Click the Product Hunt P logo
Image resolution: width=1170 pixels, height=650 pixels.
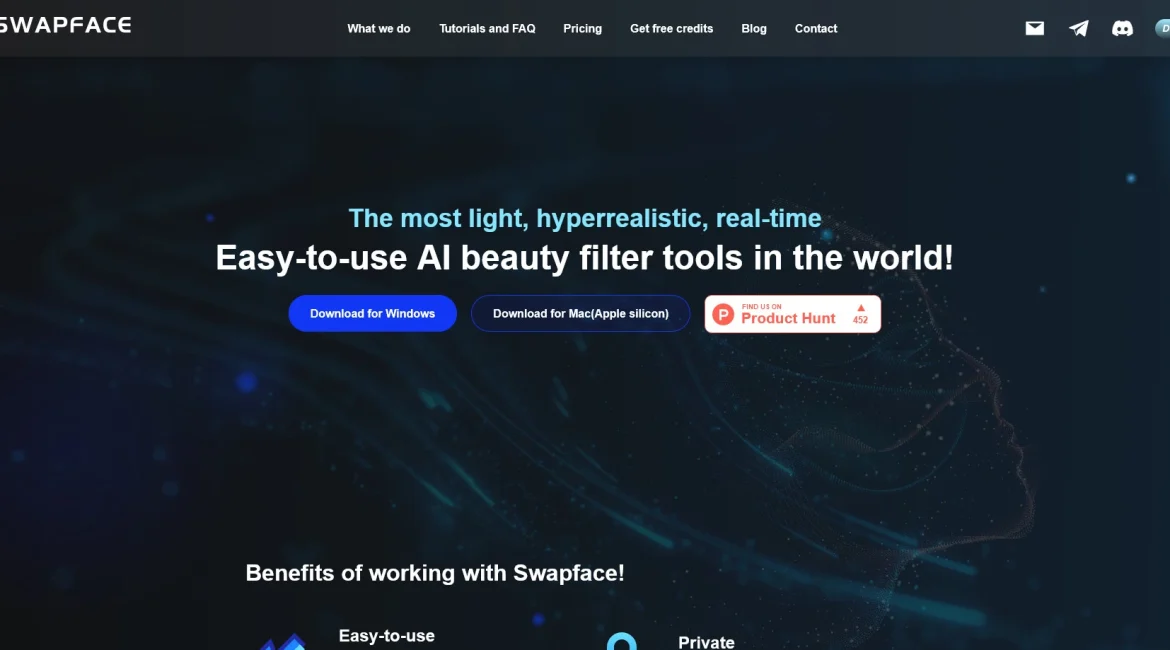point(723,314)
